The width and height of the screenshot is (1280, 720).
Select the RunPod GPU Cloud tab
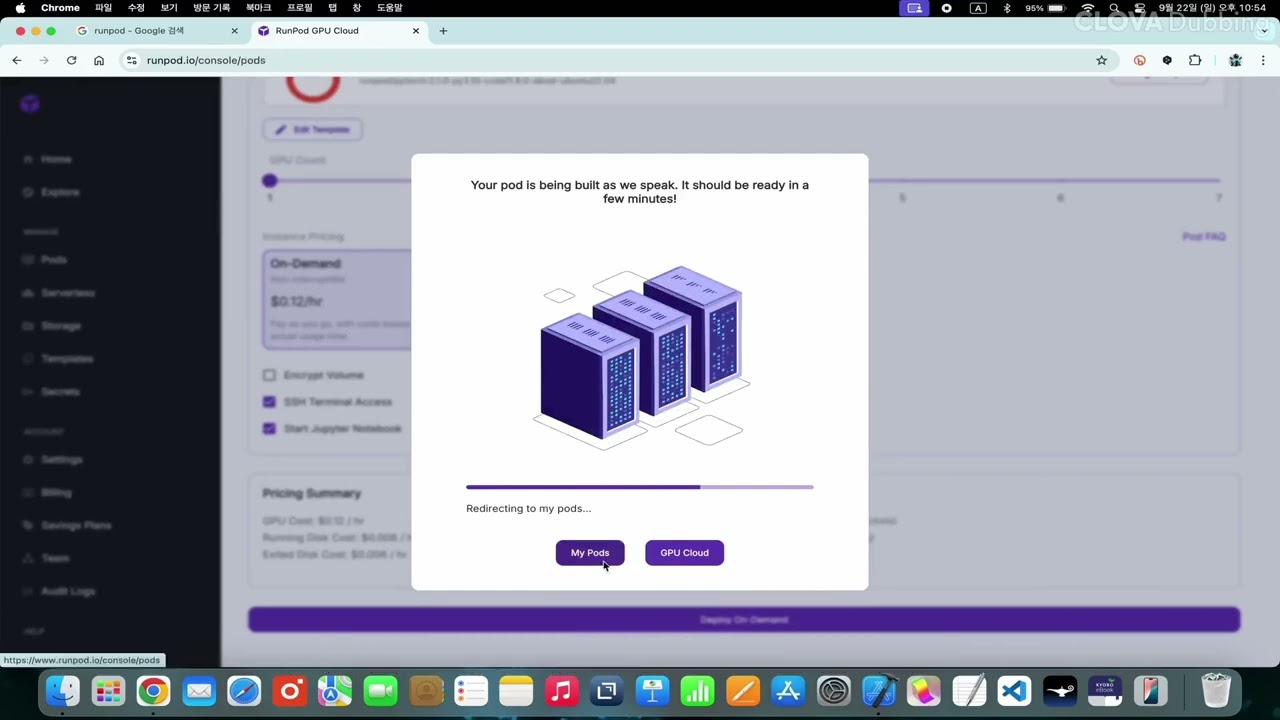coord(338,31)
